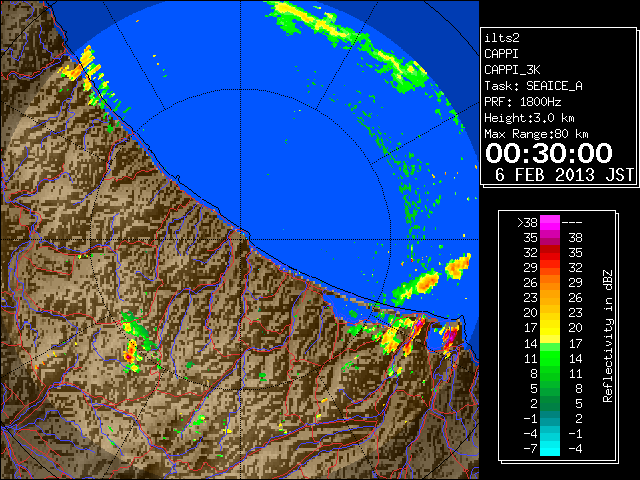The height and width of the screenshot is (480, 640).
Task: Select the '-7' legend value
Action: coord(530,448)
